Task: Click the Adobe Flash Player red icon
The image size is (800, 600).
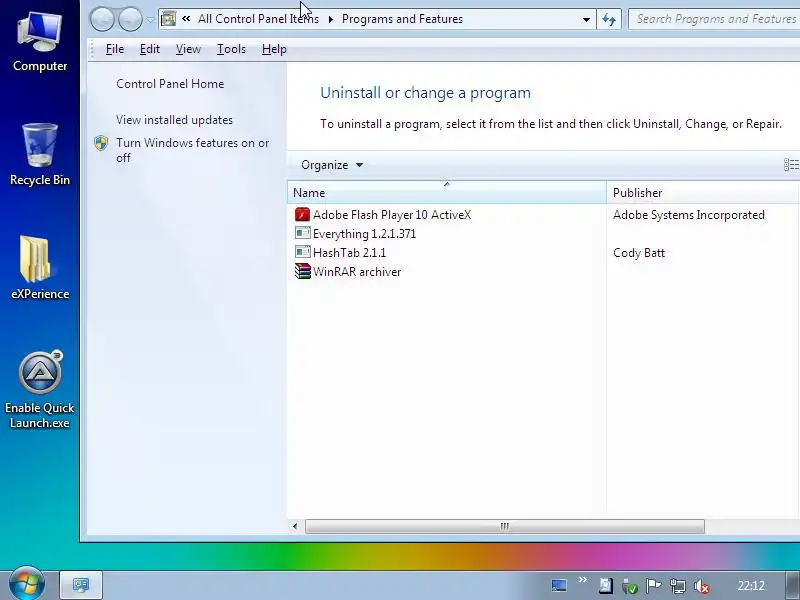Action: [x=303, y=215]
